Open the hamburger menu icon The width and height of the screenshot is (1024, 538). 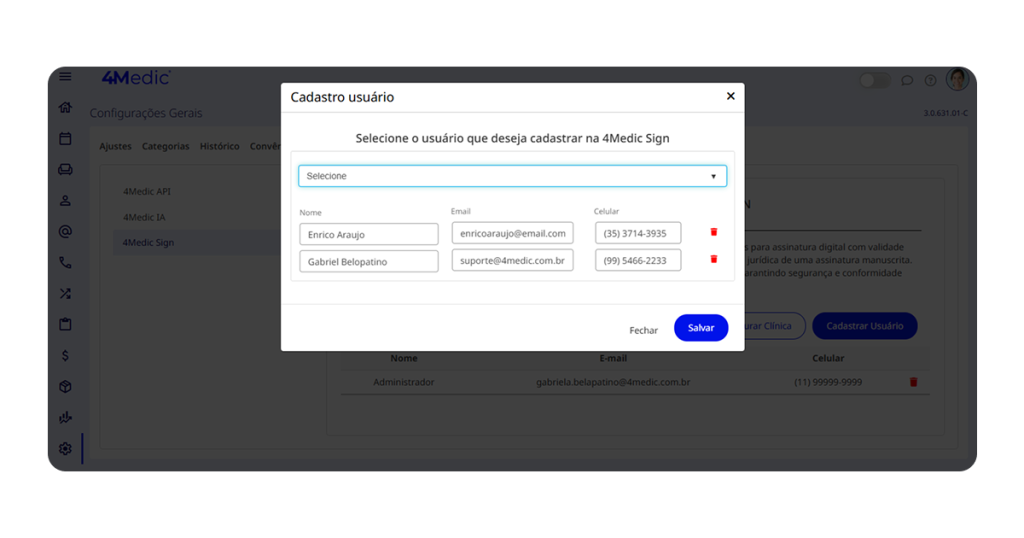point(65,76)
